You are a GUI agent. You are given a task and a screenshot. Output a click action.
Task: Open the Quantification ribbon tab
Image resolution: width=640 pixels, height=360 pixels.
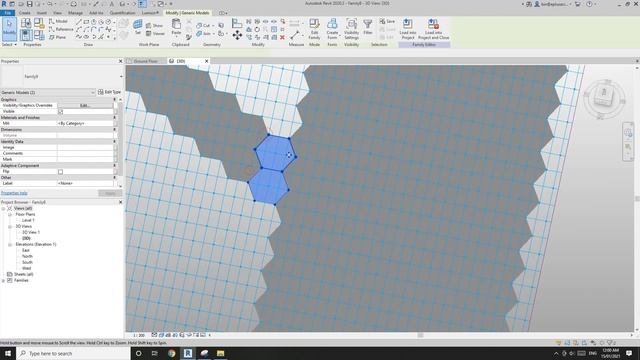pyautogui.click(x=122, y=13)
